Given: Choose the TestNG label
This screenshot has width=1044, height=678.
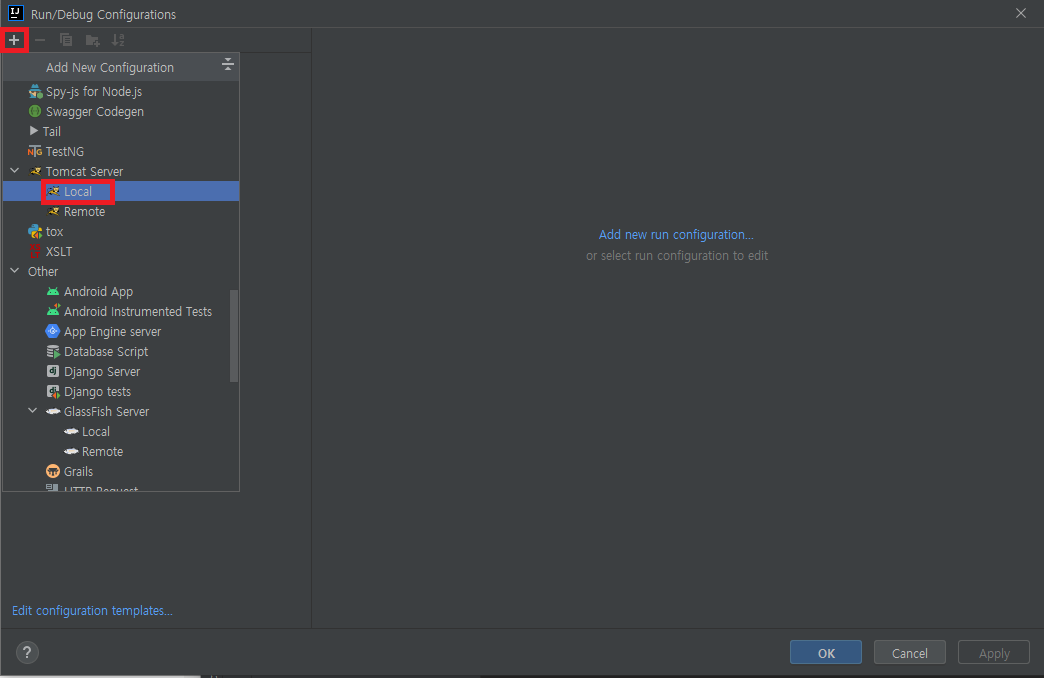Looking at the screenshot, I should (x=65, y=152).
